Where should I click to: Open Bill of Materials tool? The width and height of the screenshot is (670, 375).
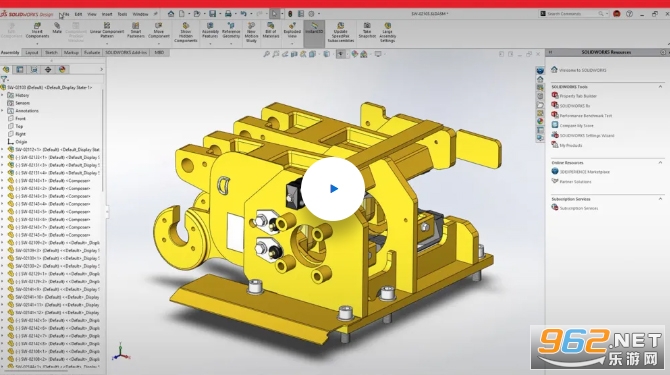tap(270, 30)
